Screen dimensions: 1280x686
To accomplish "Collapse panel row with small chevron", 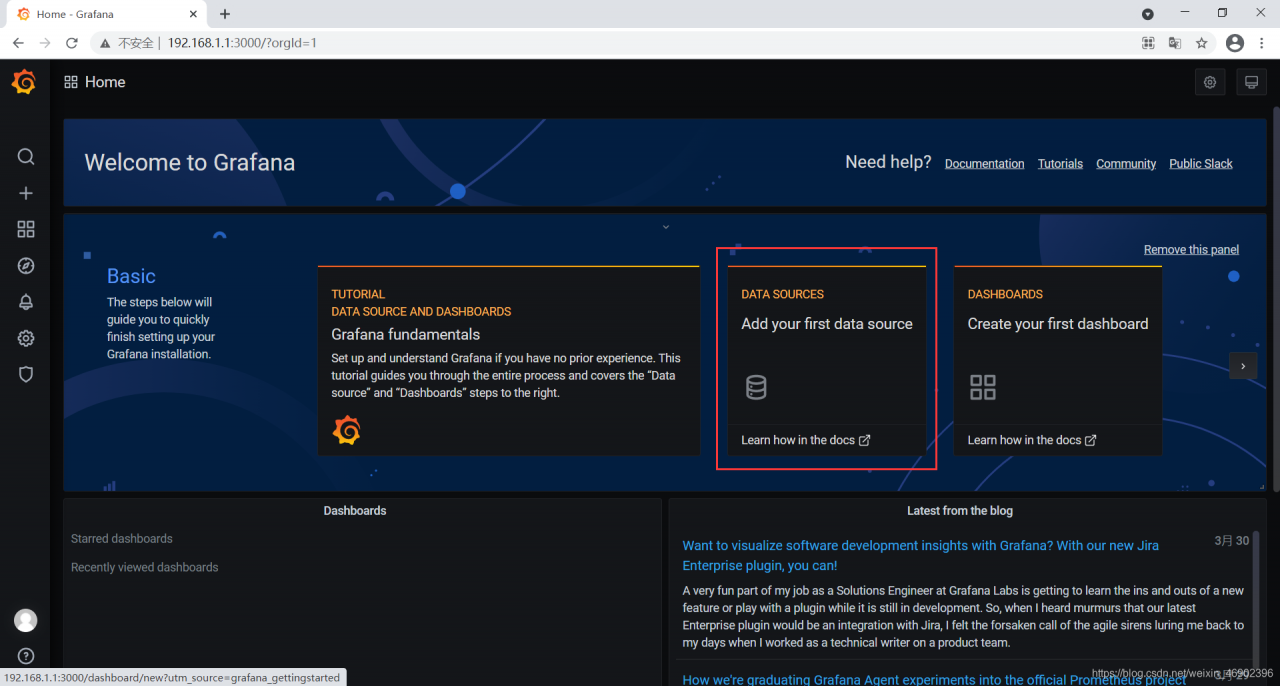I will click(665, 227).
